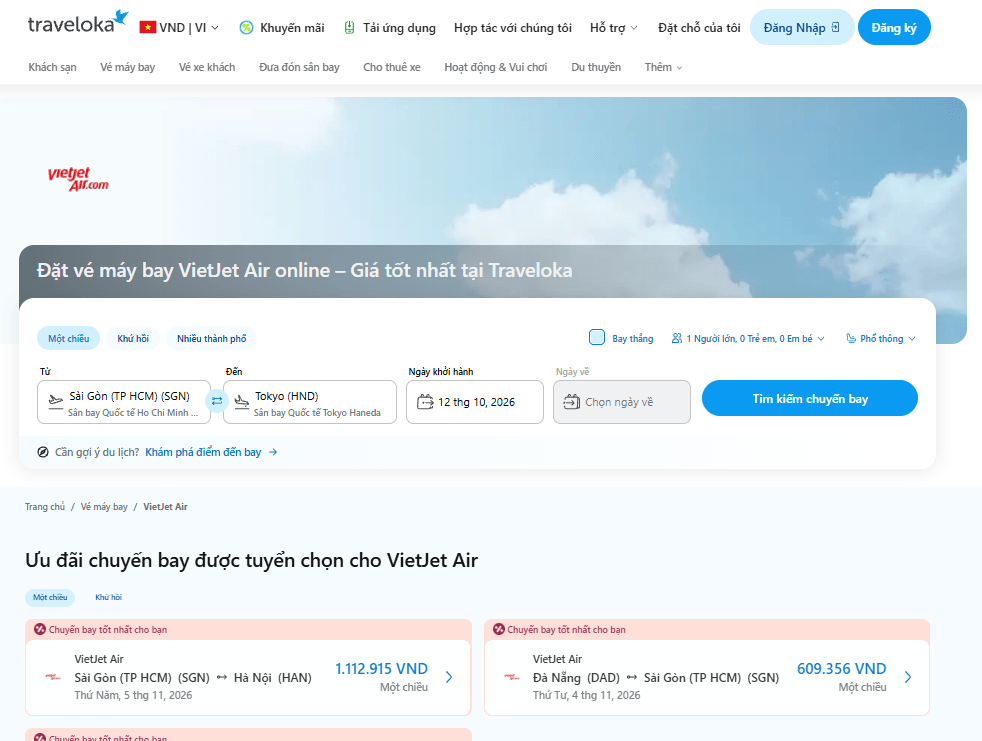Swap origin and destination airports
This screenshot has height=741, width=982.
[217, 401]
